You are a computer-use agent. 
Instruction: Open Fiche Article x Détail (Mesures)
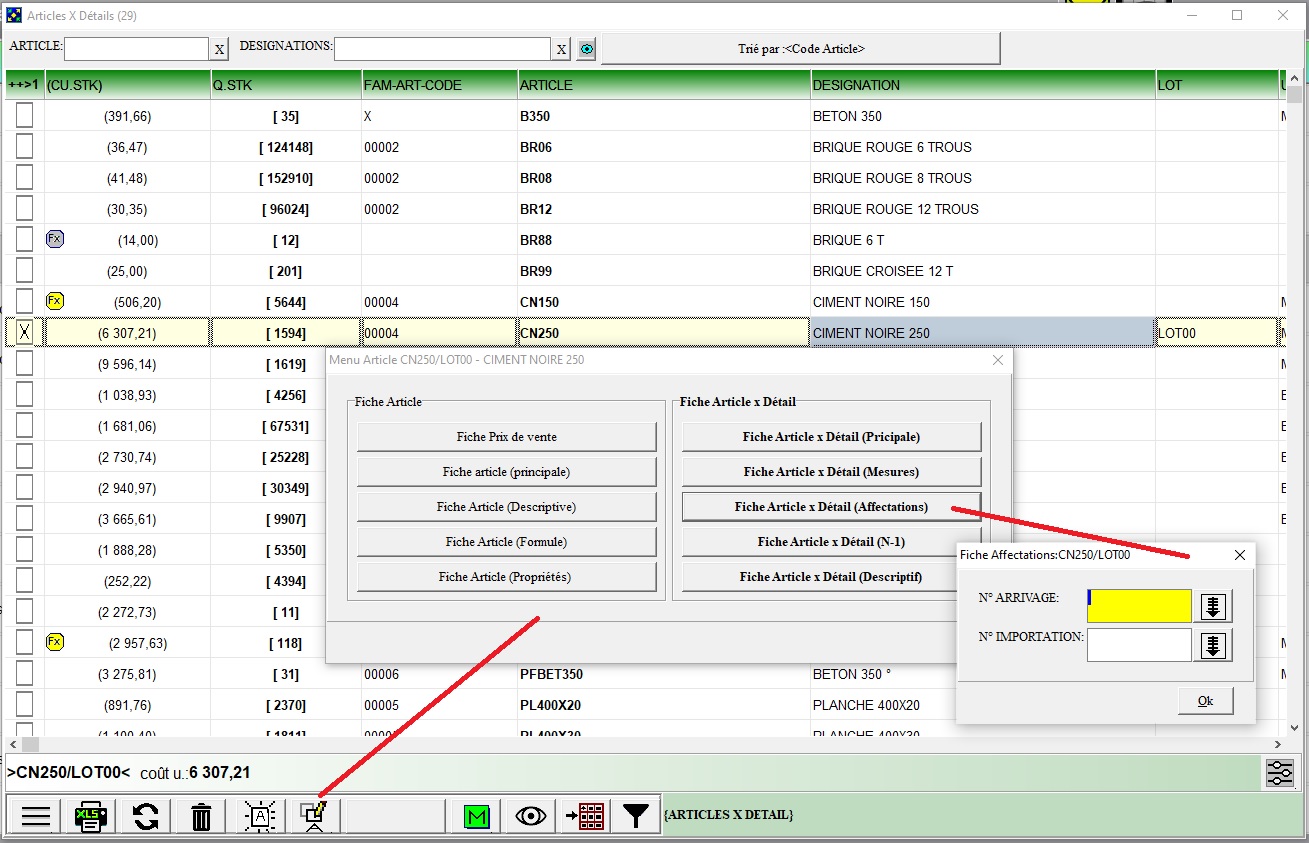point(831,472)
